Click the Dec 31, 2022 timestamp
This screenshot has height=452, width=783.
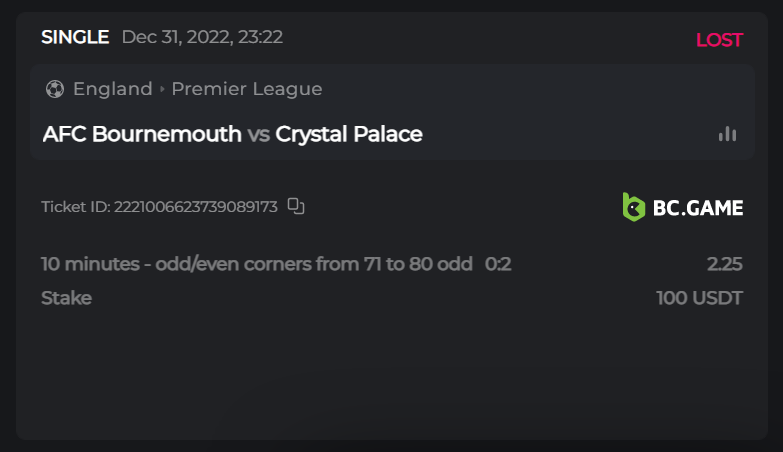[202, 37]
